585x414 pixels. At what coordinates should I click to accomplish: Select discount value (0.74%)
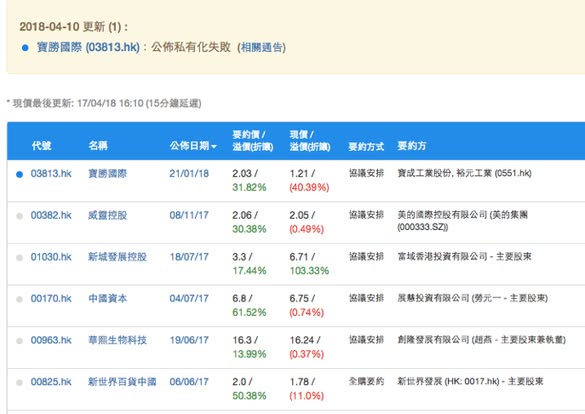pos(307,312)
